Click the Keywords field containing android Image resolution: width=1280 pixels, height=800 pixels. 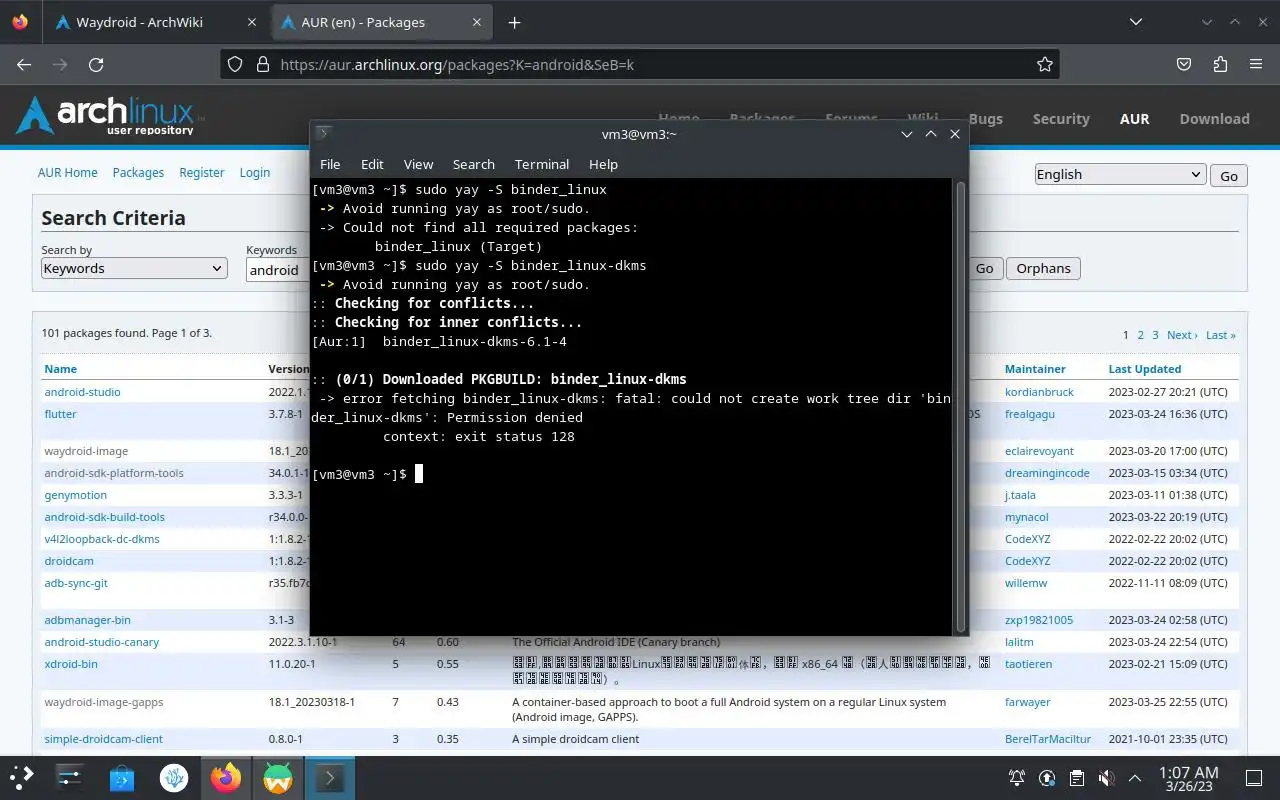click(278, 269)
